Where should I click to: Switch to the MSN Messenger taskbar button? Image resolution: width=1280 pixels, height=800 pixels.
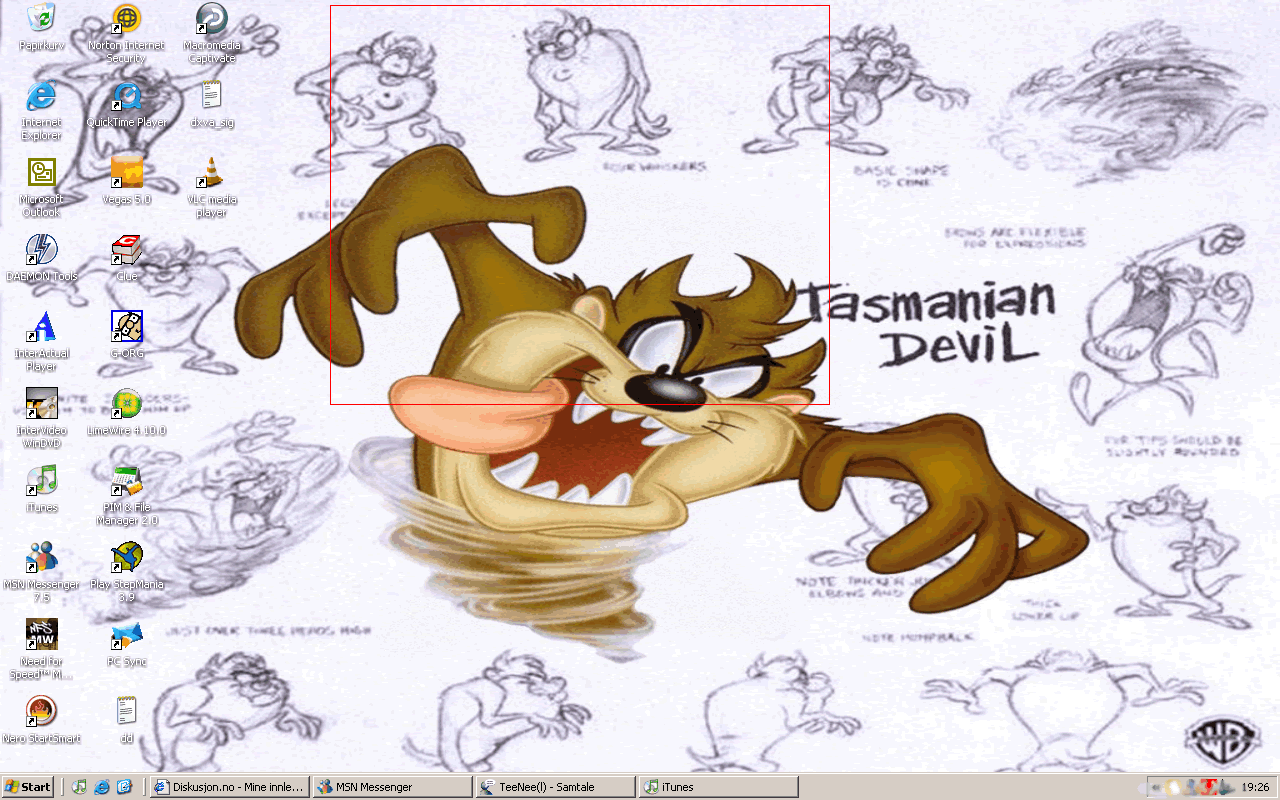pyautogui.click(x=392, y=787)
